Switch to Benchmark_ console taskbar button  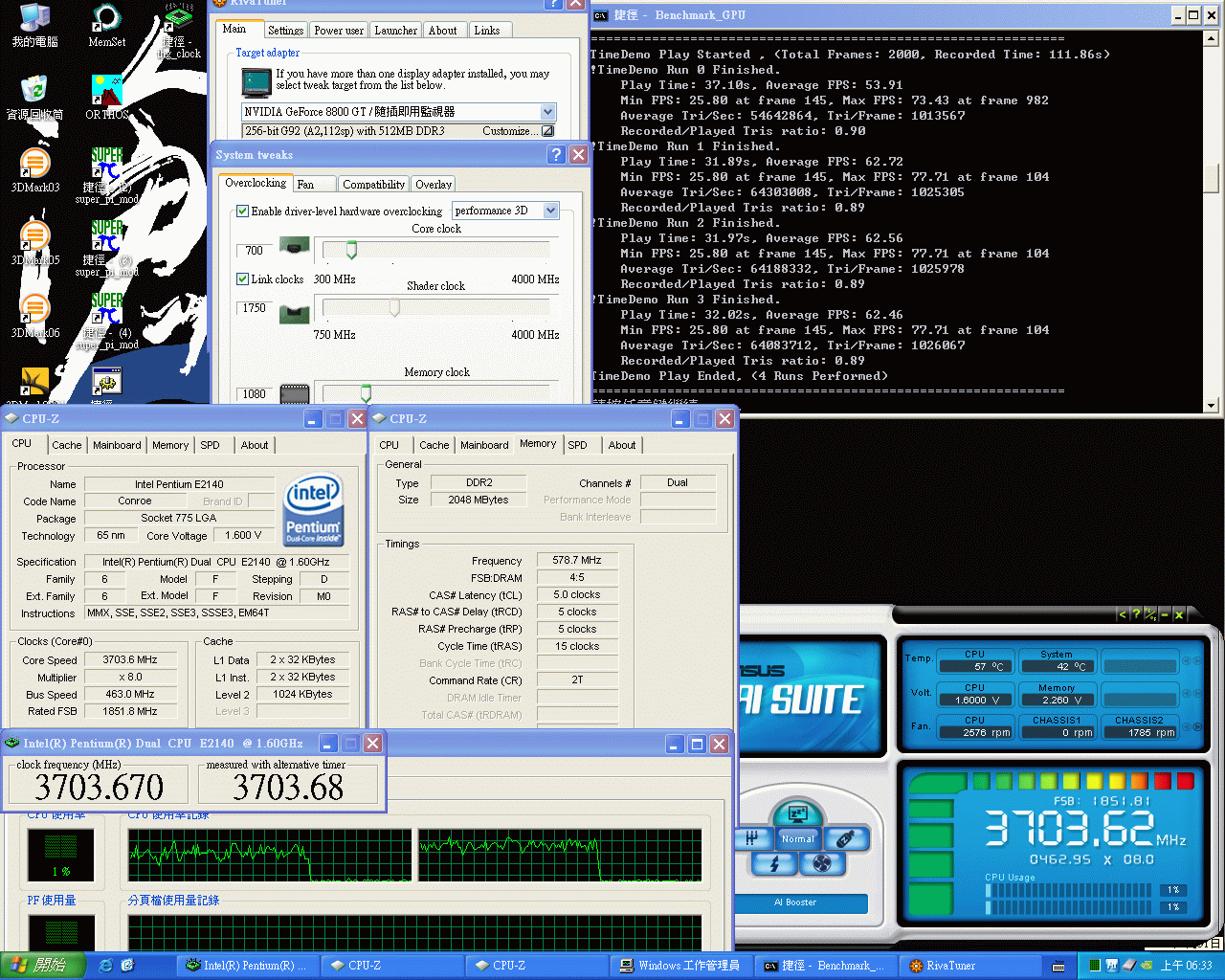coord(825,966)
